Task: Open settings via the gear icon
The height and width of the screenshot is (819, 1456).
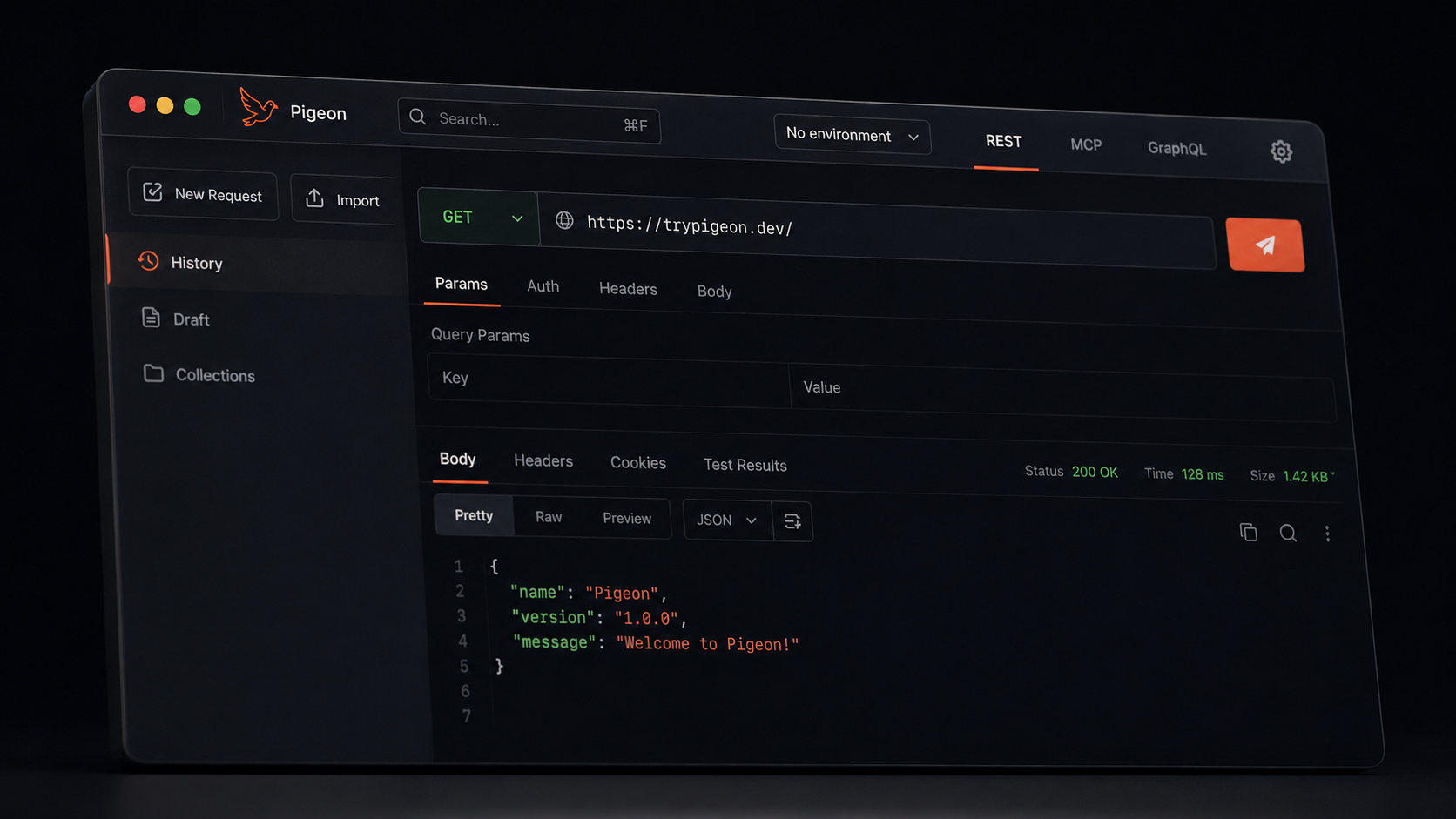Action: (x=1281, y=151)
